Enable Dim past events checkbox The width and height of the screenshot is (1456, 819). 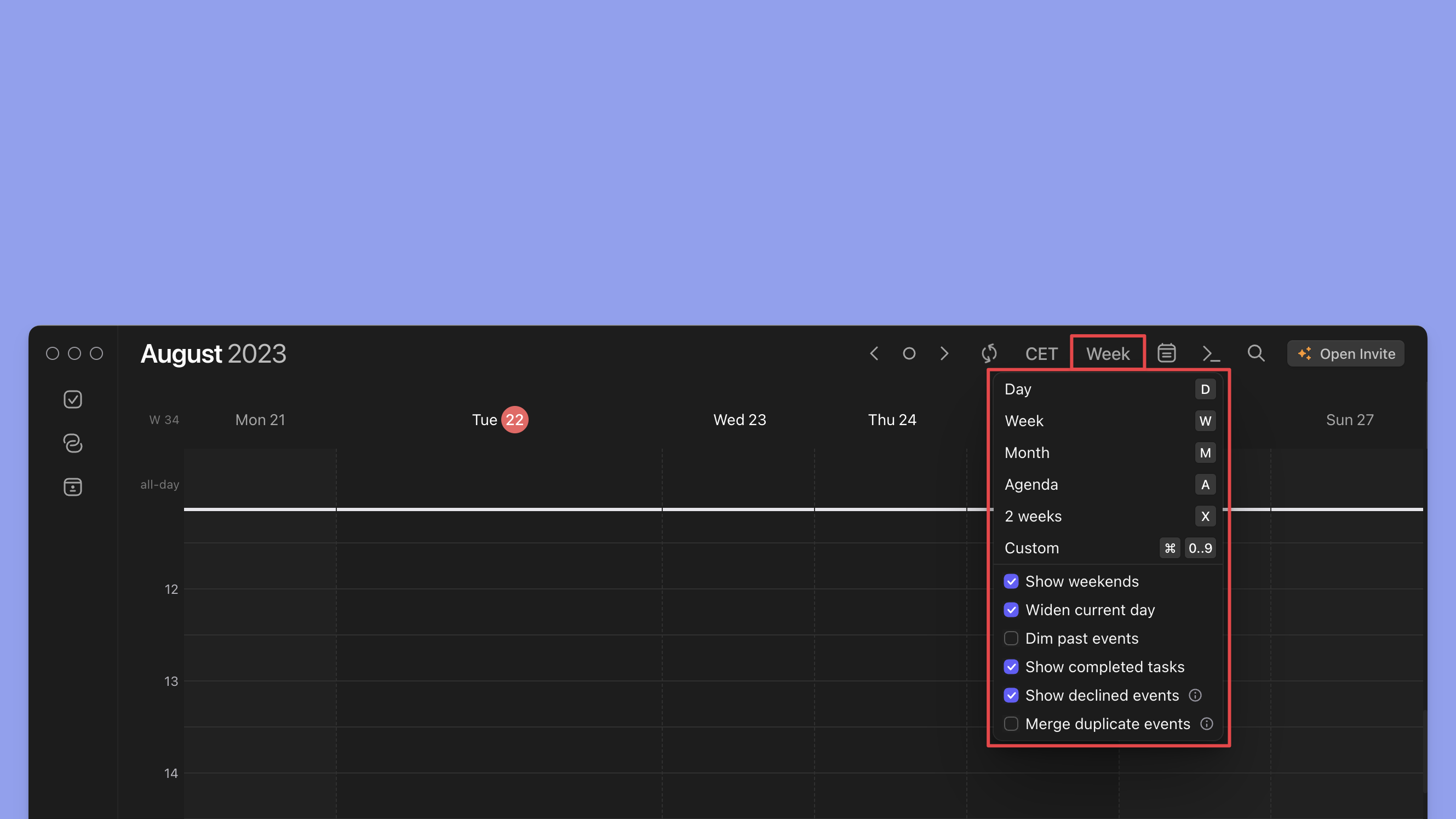[1011, 639]
